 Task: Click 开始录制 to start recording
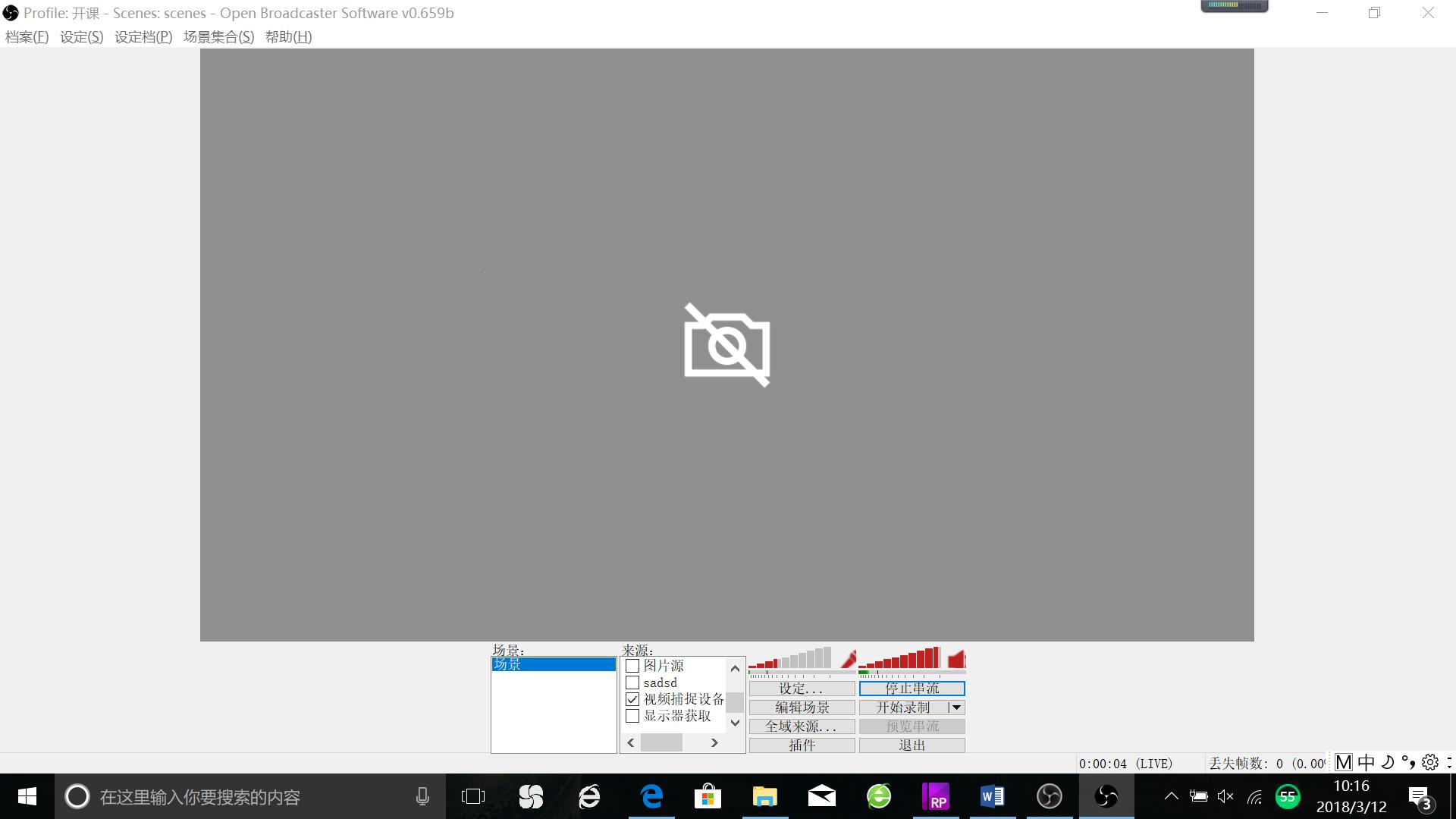click(x=903, y=708)
